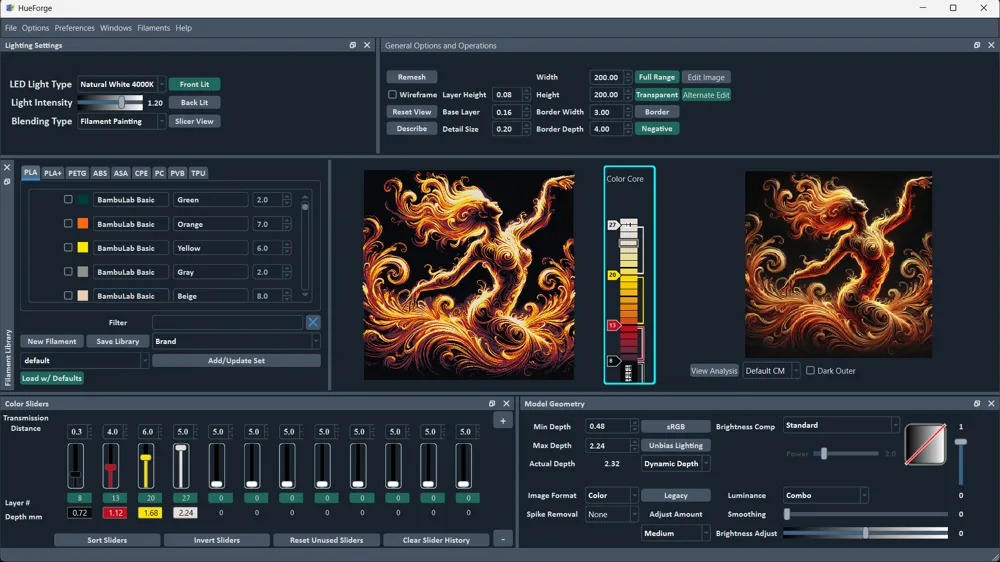The height and width of the screenshot is (562, 1000).
Task: Open the Filaments menu
Action: coord(154,28)
